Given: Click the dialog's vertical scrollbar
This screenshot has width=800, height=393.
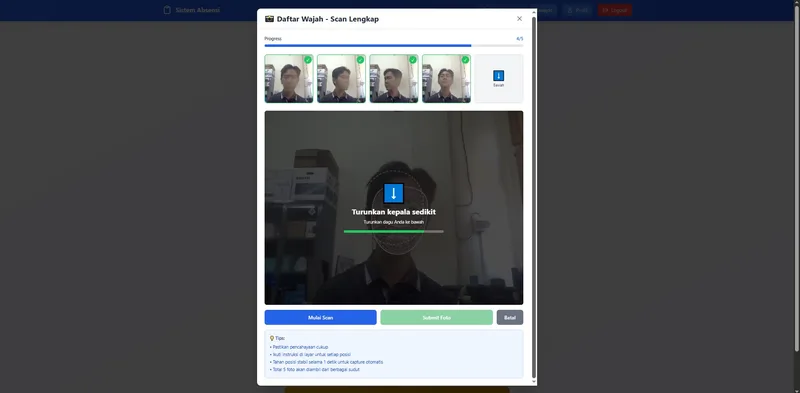Looking at the screenshot, I should 534,197.
